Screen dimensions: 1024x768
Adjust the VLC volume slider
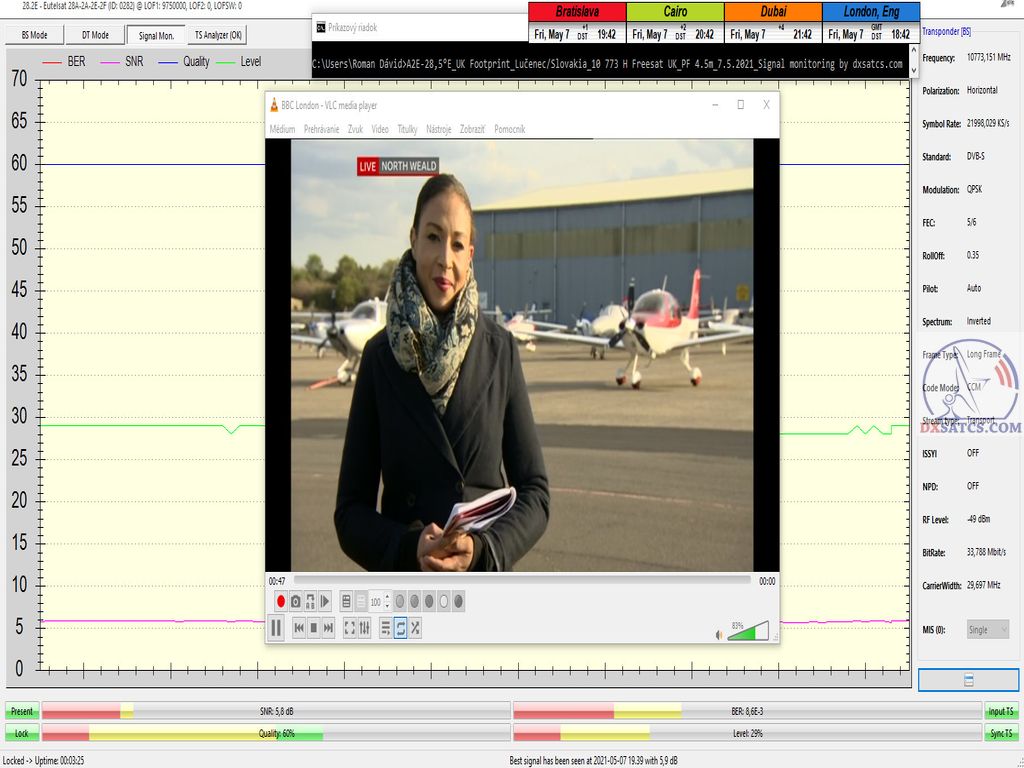tap(748, 631)
